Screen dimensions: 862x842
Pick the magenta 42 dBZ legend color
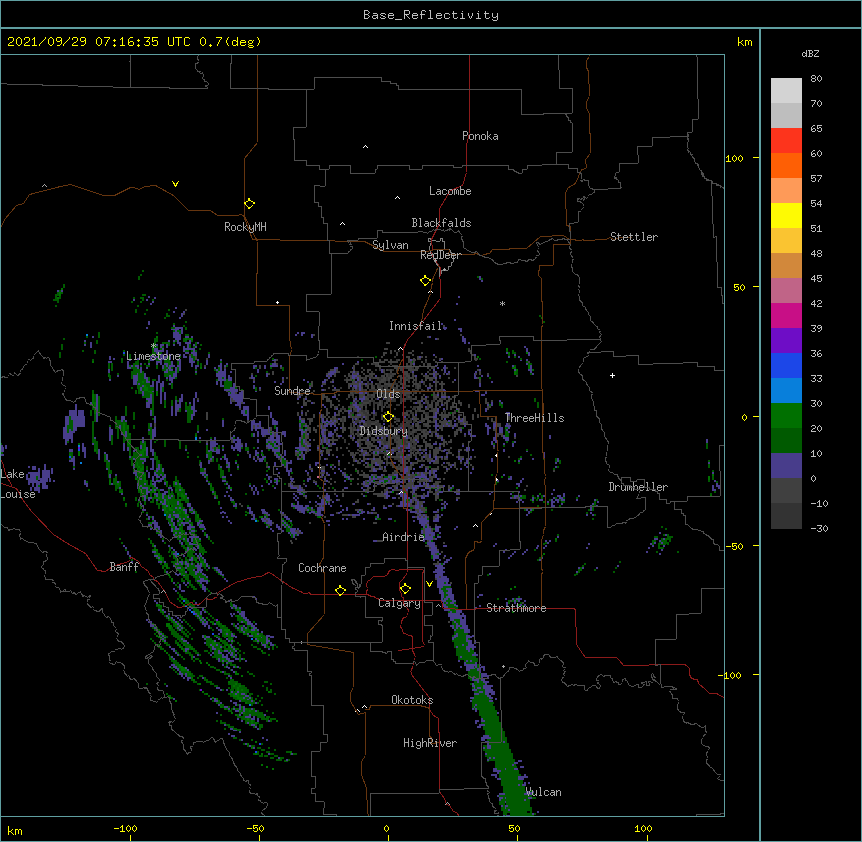[x=786, y=315]
